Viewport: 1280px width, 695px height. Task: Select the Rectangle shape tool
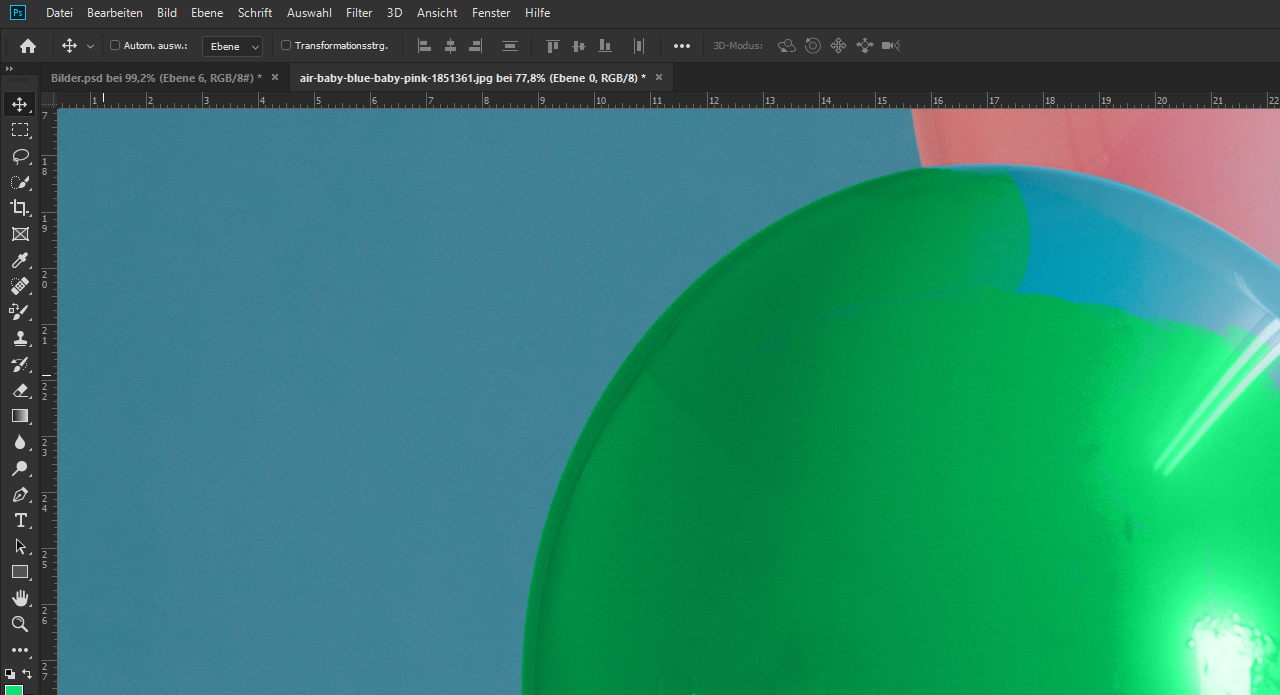(20, 572)
